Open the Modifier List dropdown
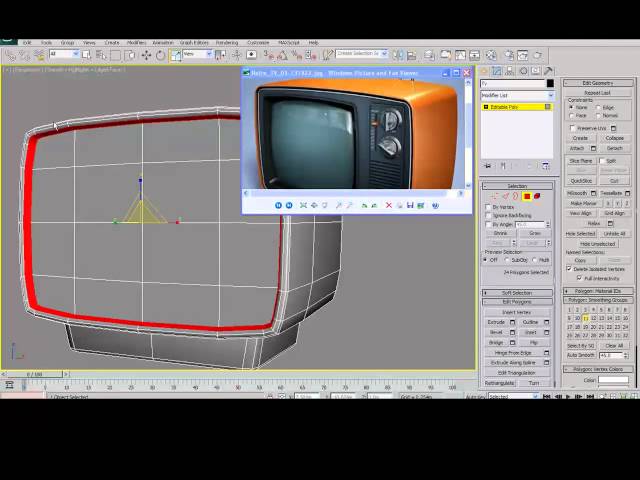 tap(517, 96)
